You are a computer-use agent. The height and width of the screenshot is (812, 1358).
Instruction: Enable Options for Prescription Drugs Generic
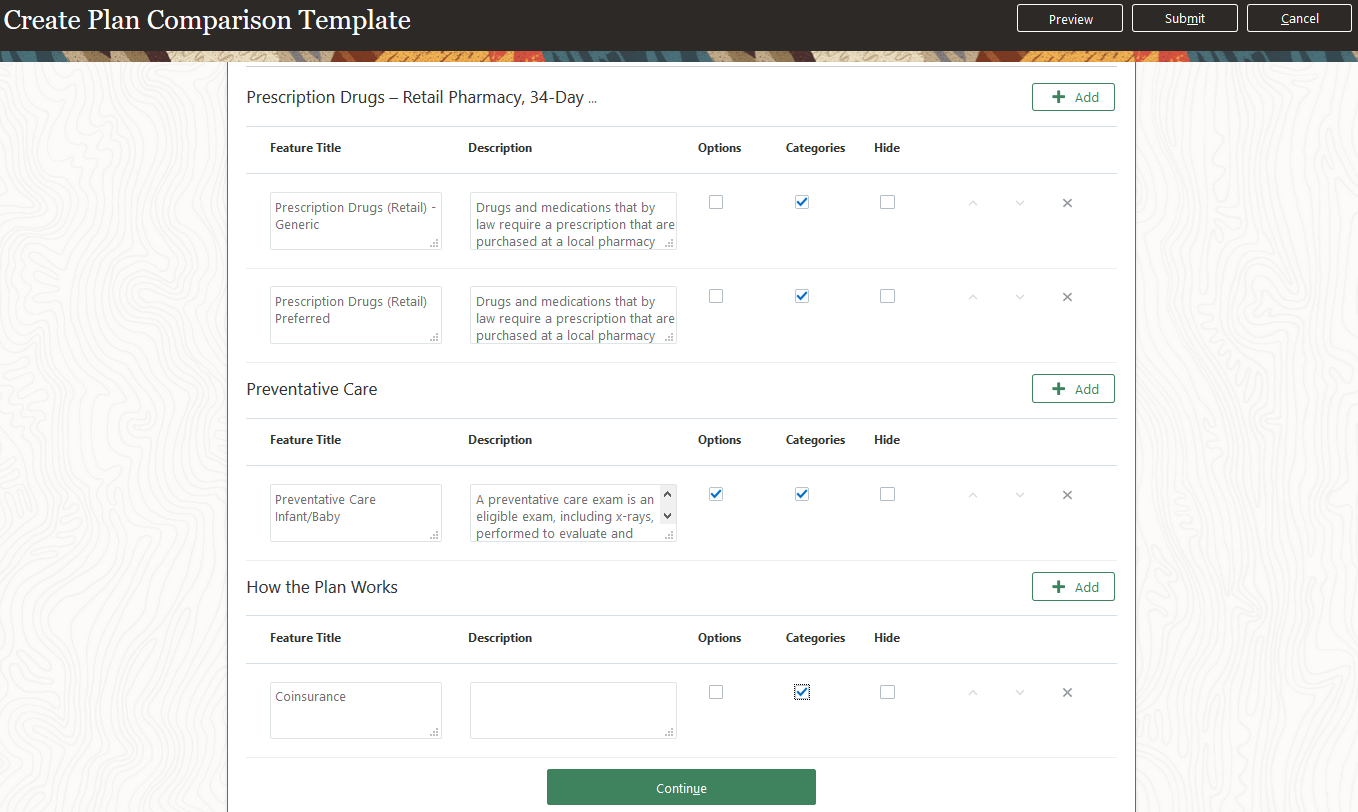(716, 202)
